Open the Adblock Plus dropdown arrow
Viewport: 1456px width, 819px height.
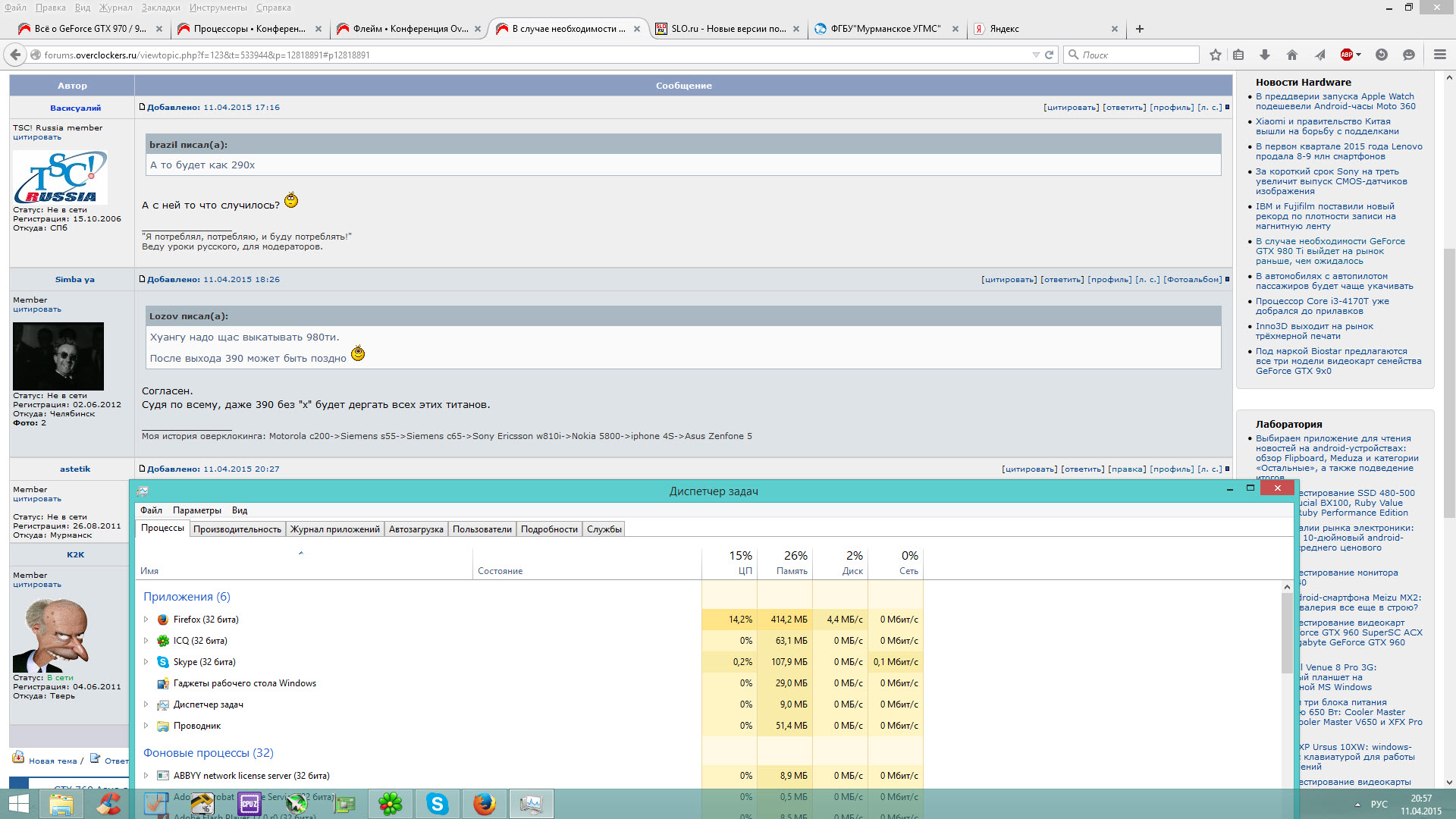pos(1358,55)
